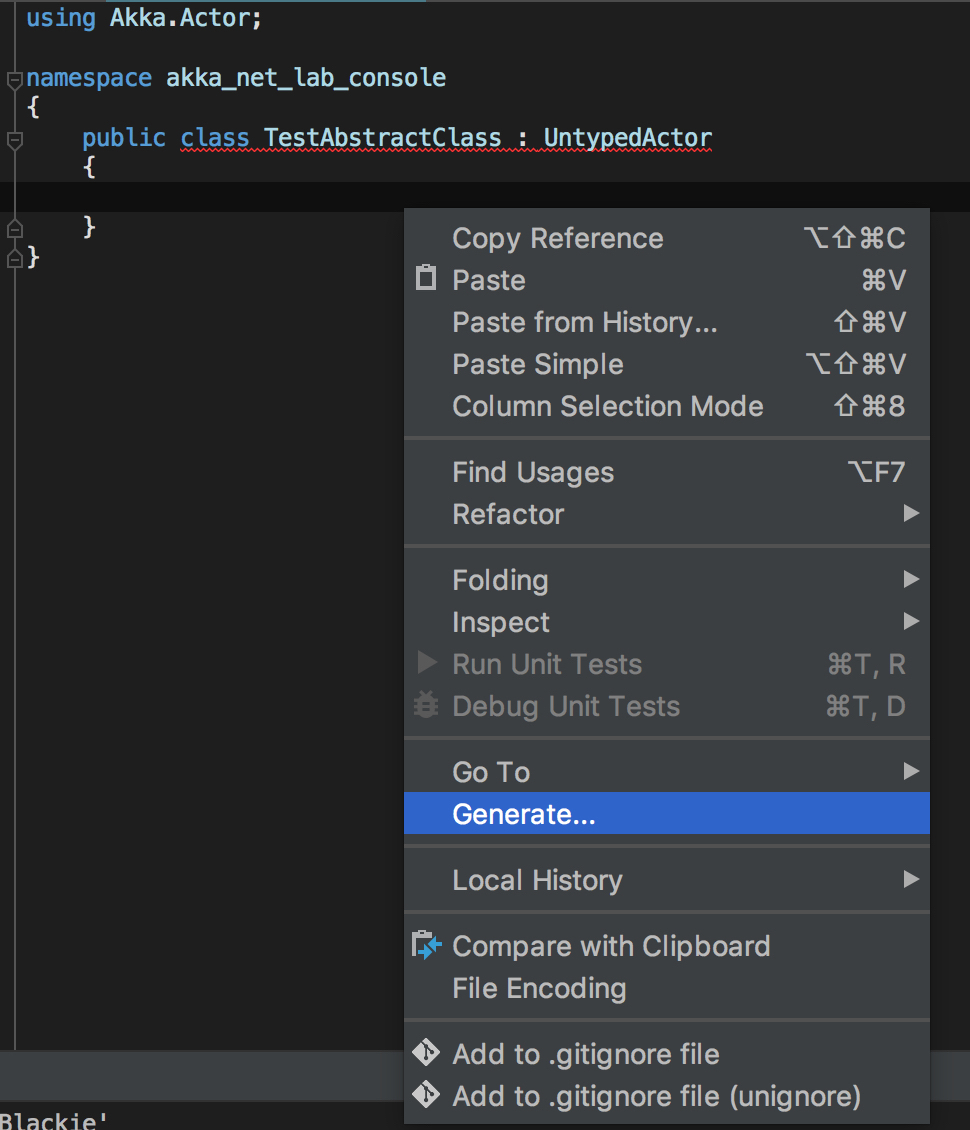
Task: Click the Debug Unit Tests bug icon
Action: click(426, 706)
